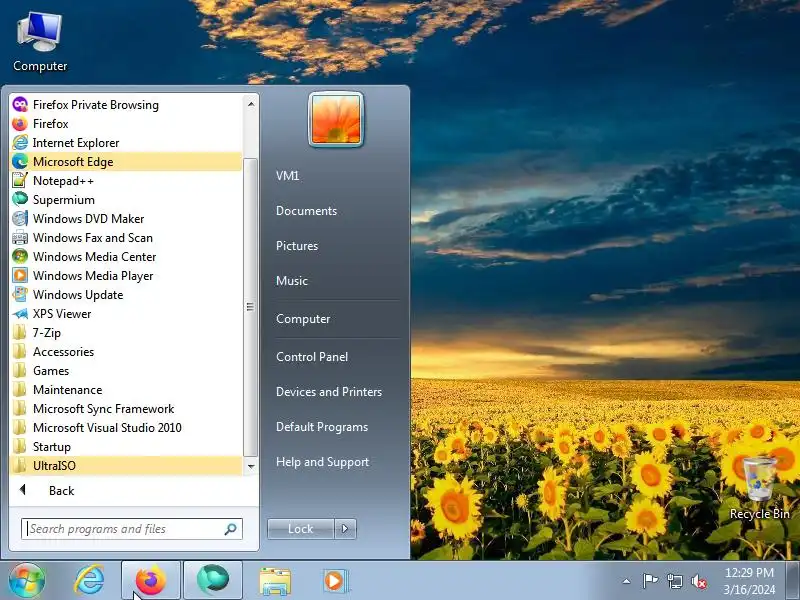Click the taskbar clock and date
This screenshot has height=600, width=800.
click(x=749, y=581)
